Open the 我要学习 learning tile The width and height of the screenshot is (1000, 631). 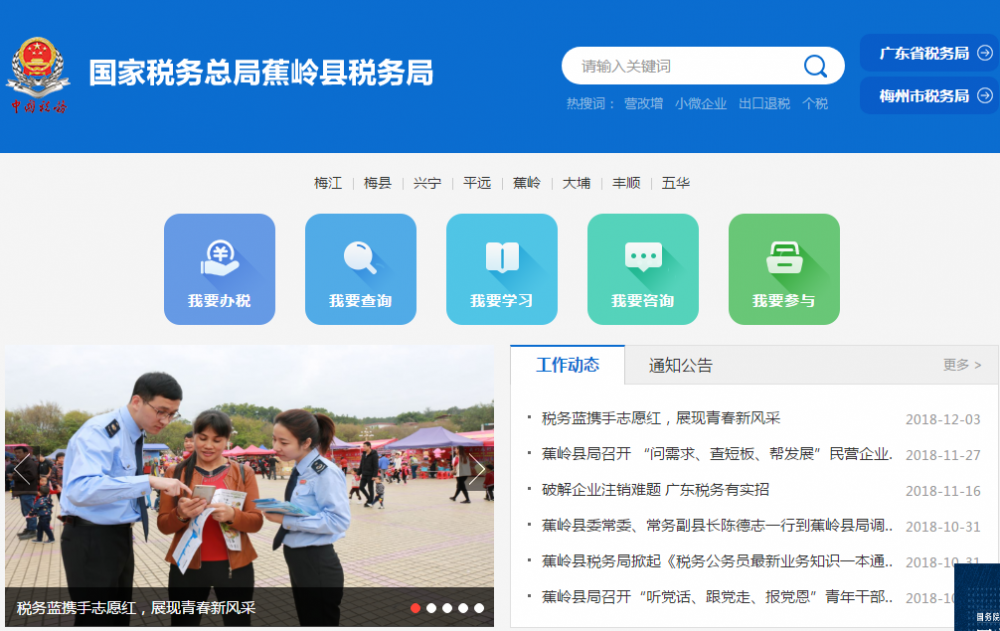501,269
